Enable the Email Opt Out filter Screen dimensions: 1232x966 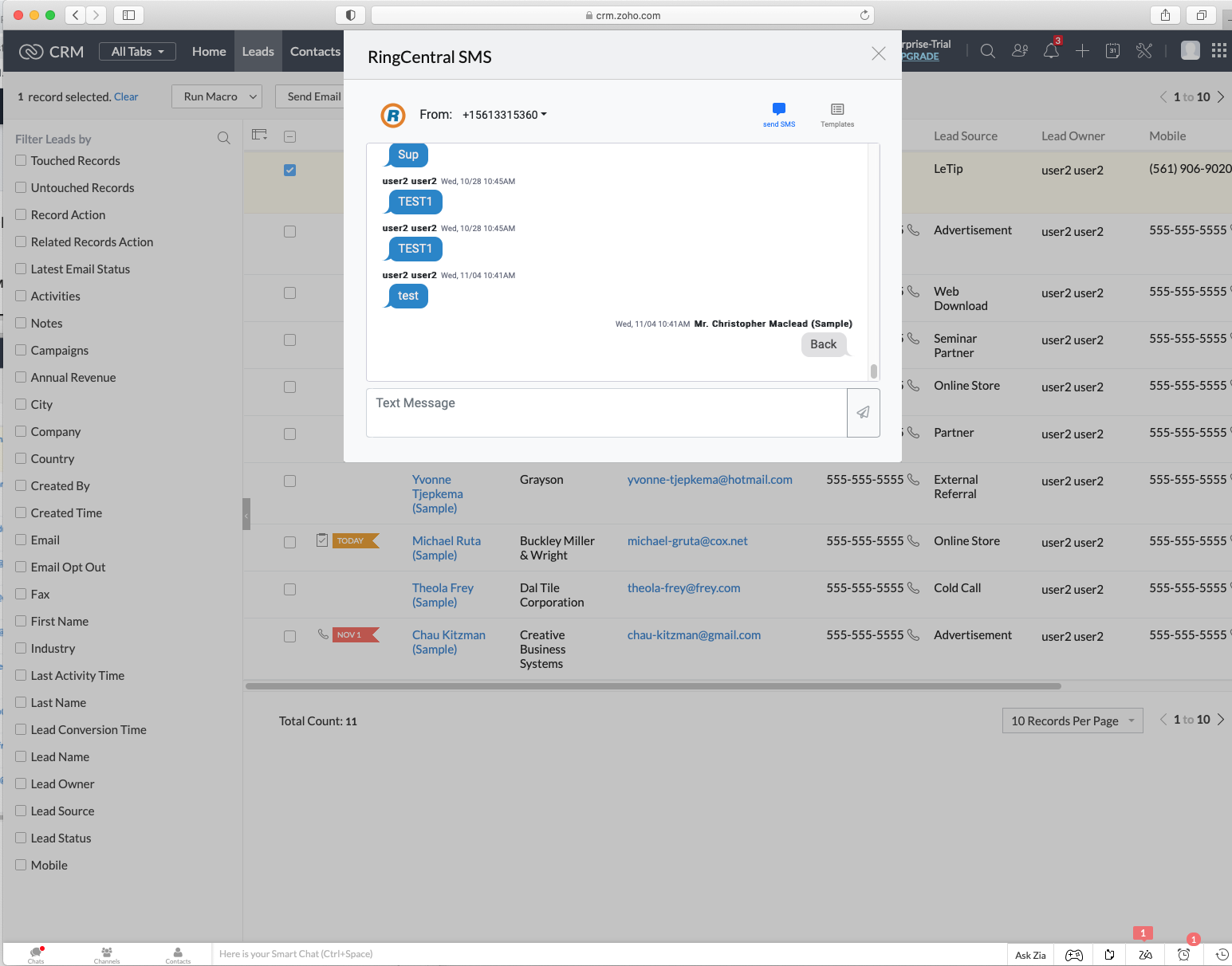21,567
